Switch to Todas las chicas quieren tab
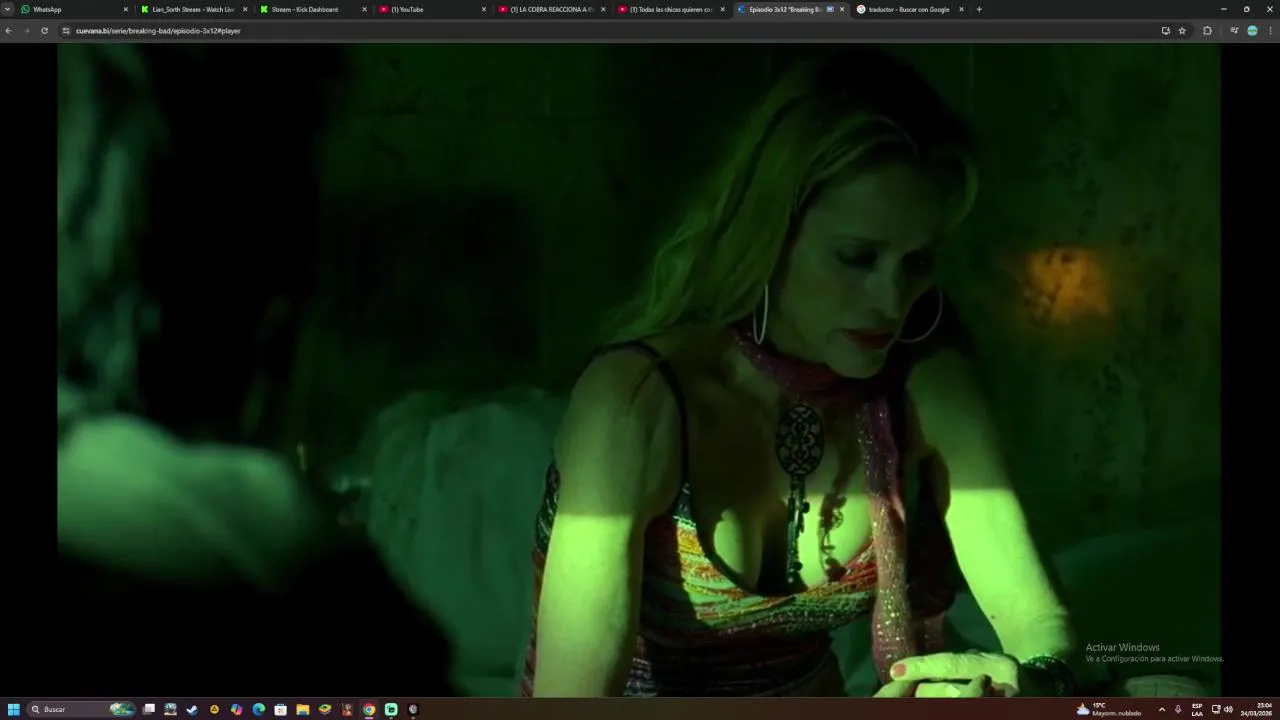This screenshot has height=720, width=1280. pyautogui.click(x=671, y=9)
